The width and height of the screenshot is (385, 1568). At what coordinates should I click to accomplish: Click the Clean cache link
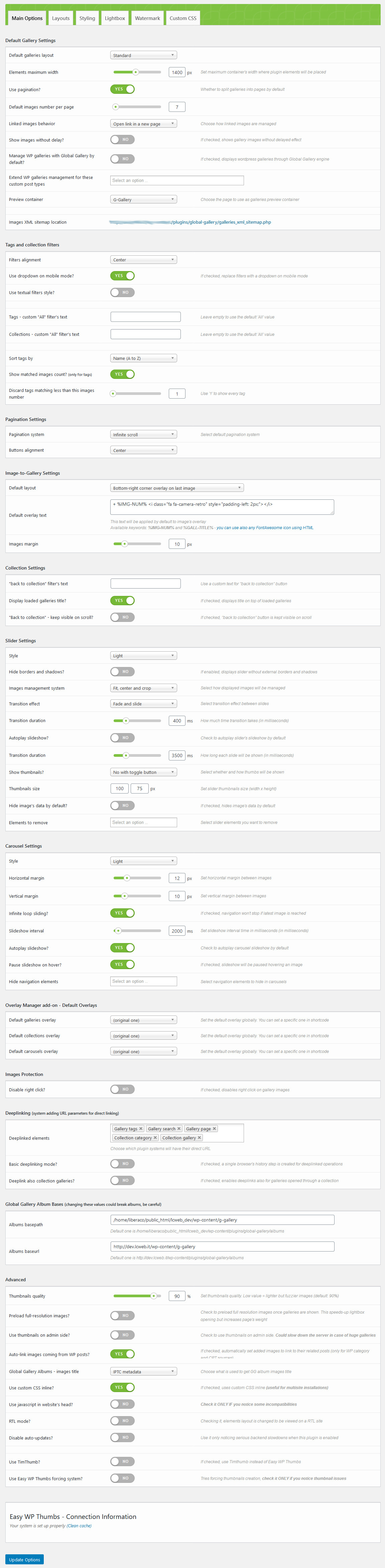79,1526
